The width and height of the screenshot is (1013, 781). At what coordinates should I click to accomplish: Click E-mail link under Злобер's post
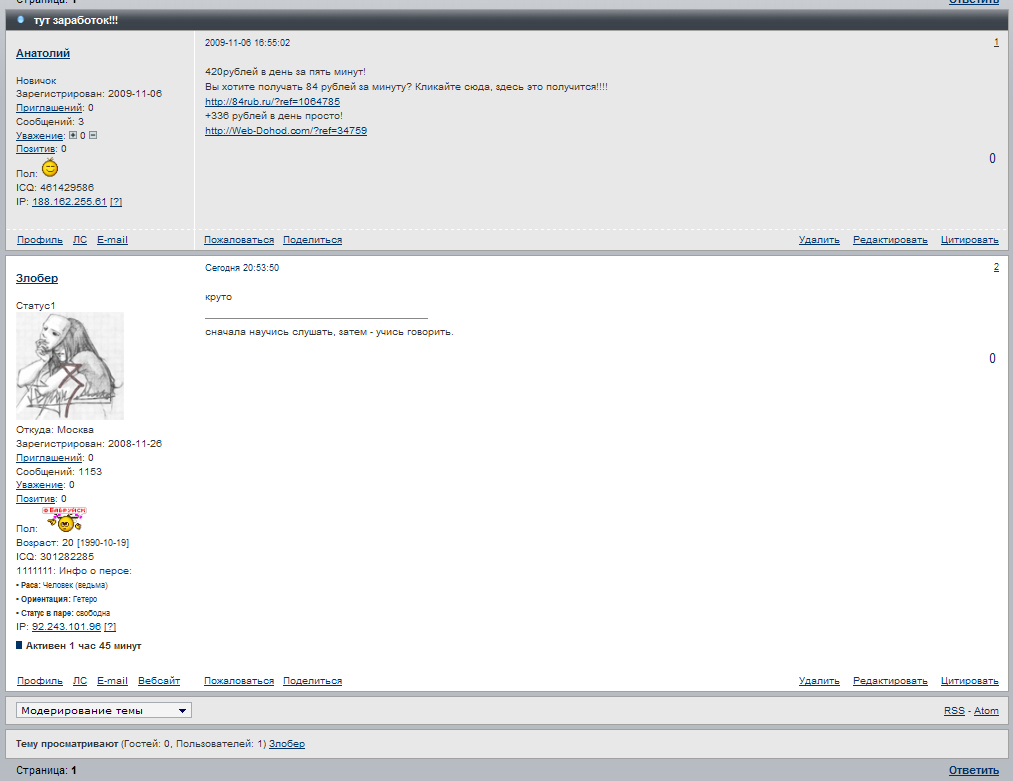pos(112,681)
